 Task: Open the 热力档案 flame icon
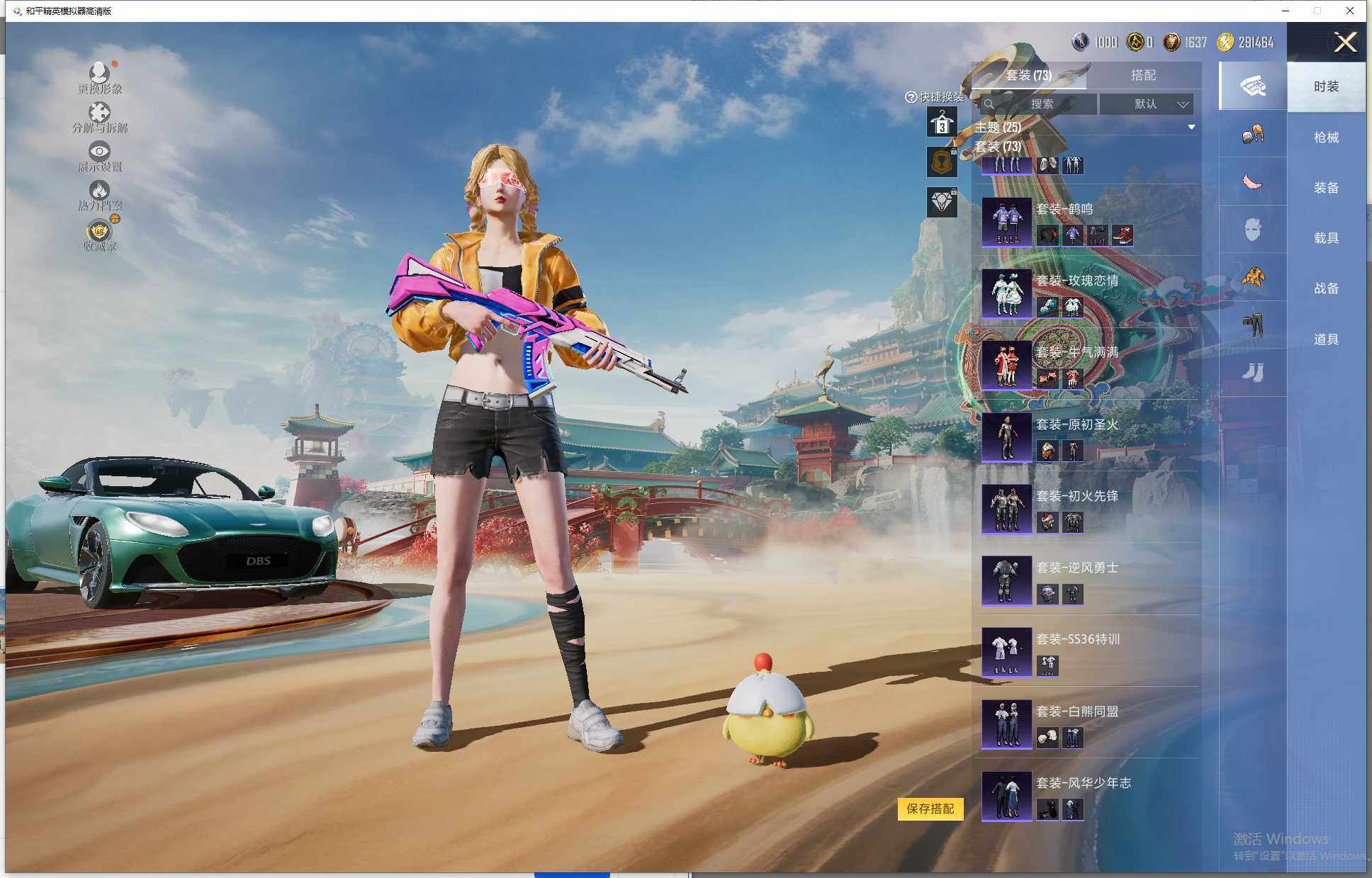99,191
